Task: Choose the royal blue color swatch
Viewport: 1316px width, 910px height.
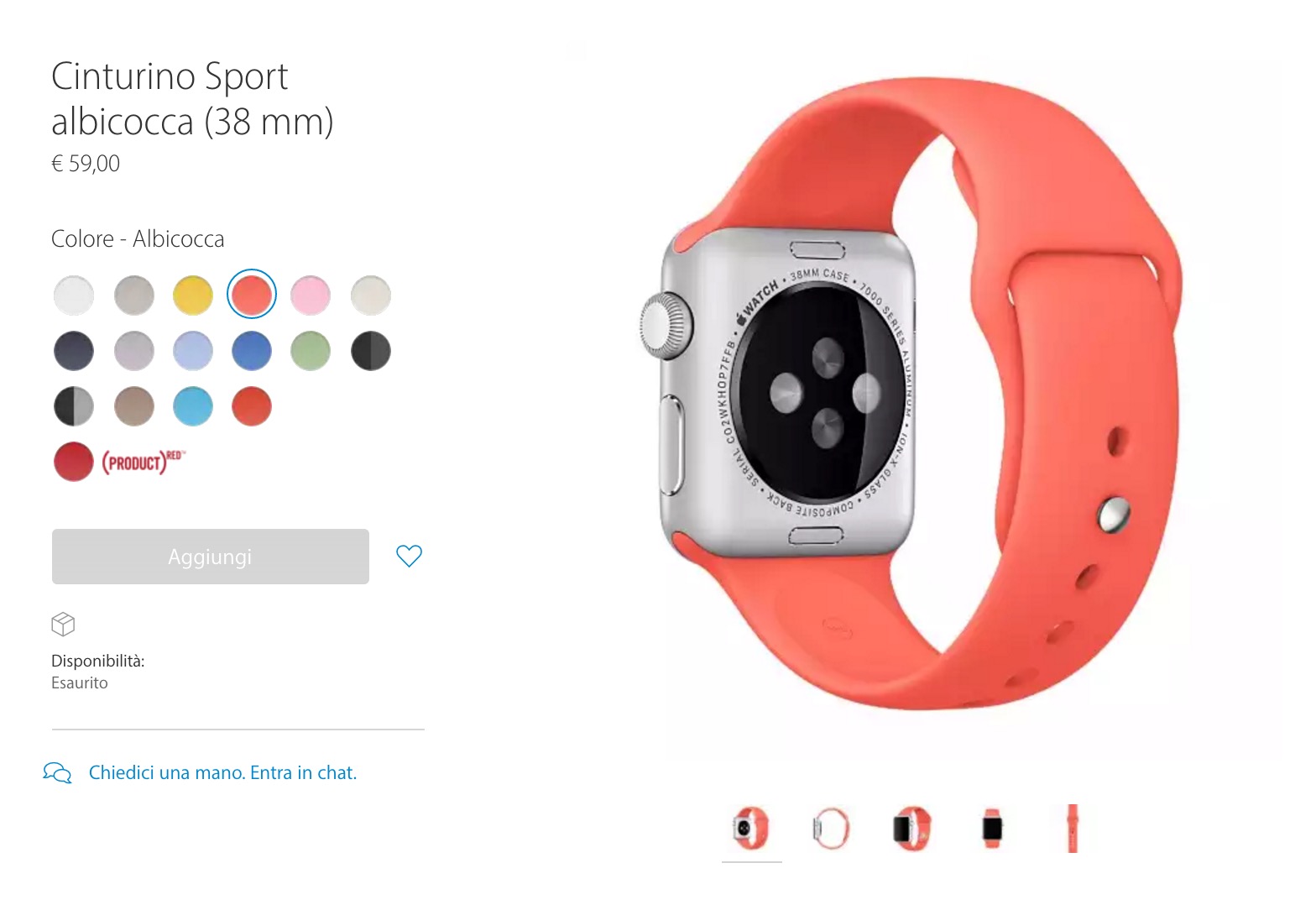Action: pos(252,351)
